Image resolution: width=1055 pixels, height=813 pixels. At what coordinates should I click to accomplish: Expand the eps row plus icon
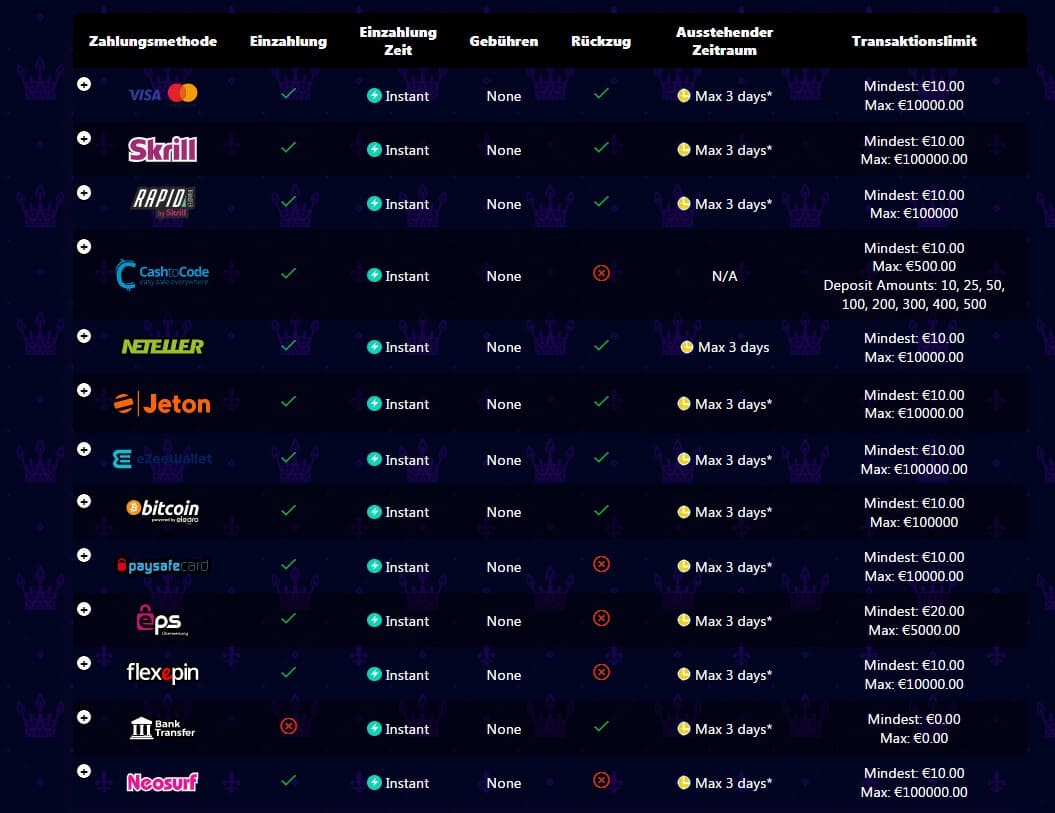click(x=84, y=609)
